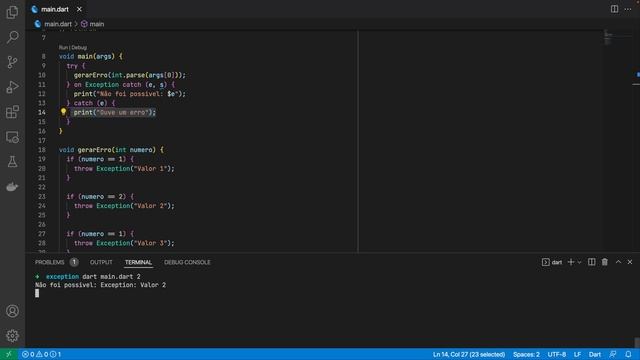The image size is (640, 360).
Task: Click the minimap code overview
Action: (618, 38)
